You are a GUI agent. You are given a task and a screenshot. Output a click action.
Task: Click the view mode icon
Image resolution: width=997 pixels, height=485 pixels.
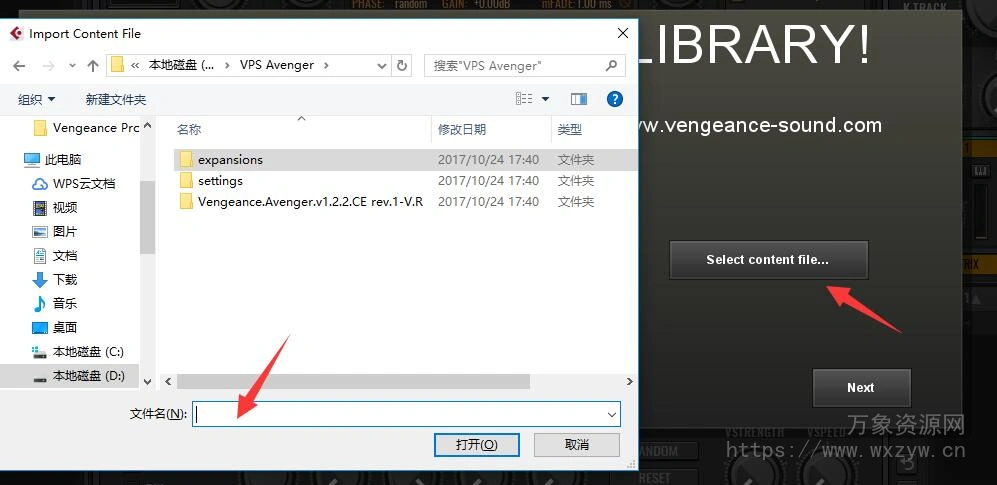(524, 99)
